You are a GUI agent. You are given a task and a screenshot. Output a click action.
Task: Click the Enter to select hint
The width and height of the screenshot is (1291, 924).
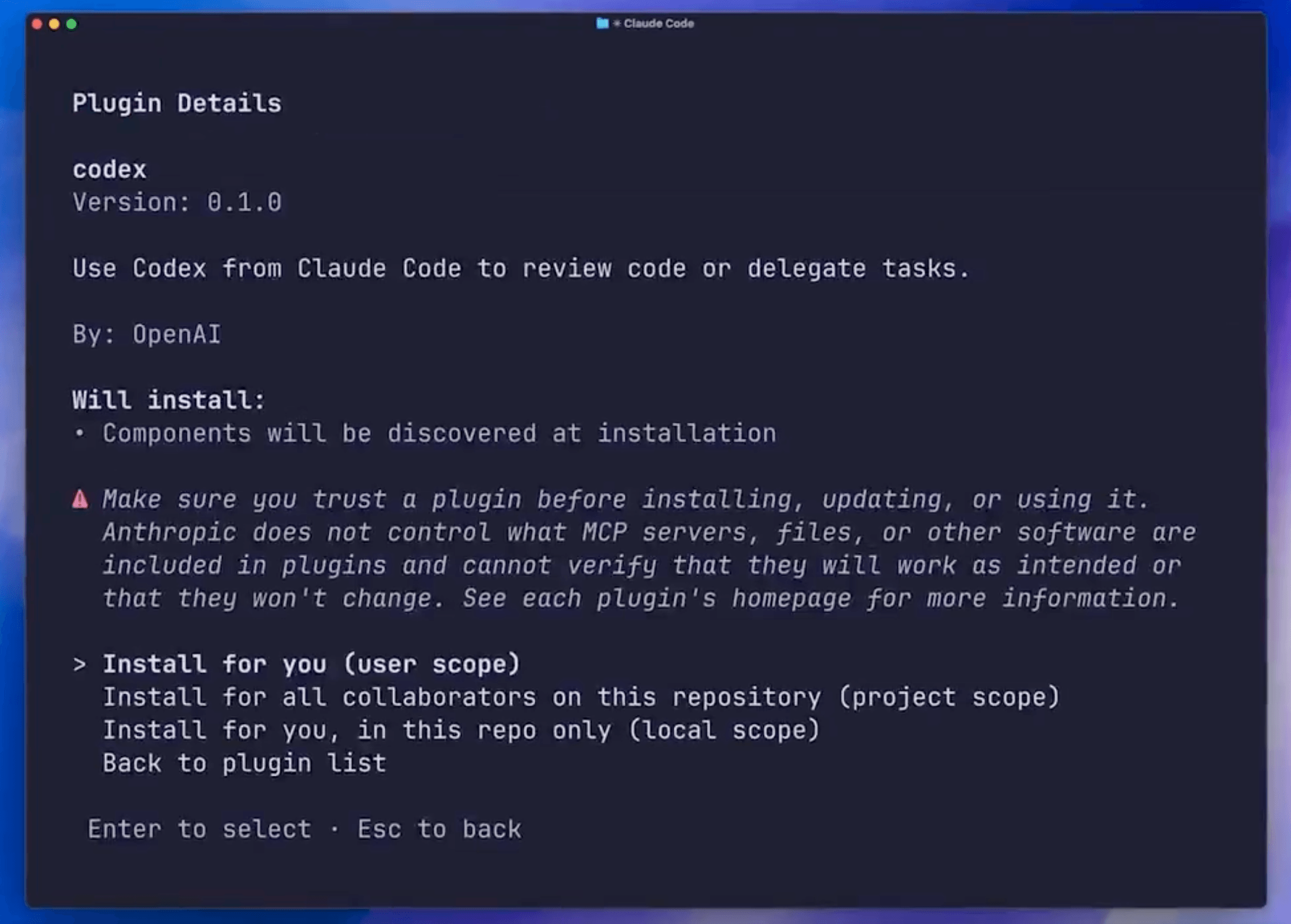(x=199, y=829)
